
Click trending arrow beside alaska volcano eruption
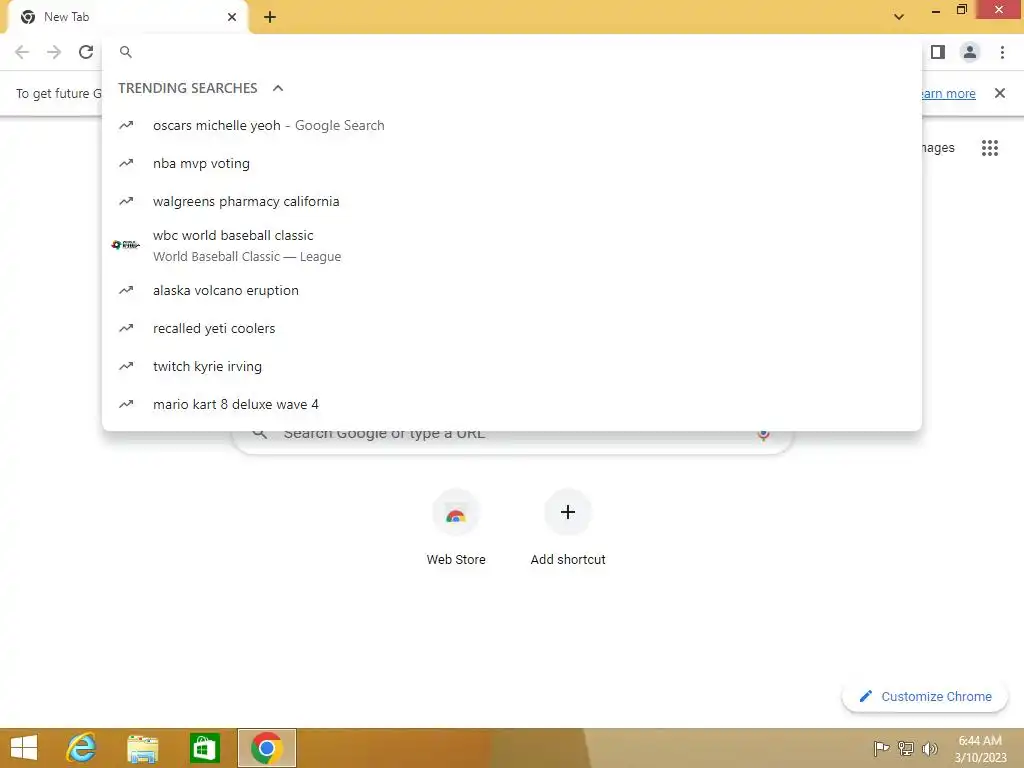tap(126, 291)
